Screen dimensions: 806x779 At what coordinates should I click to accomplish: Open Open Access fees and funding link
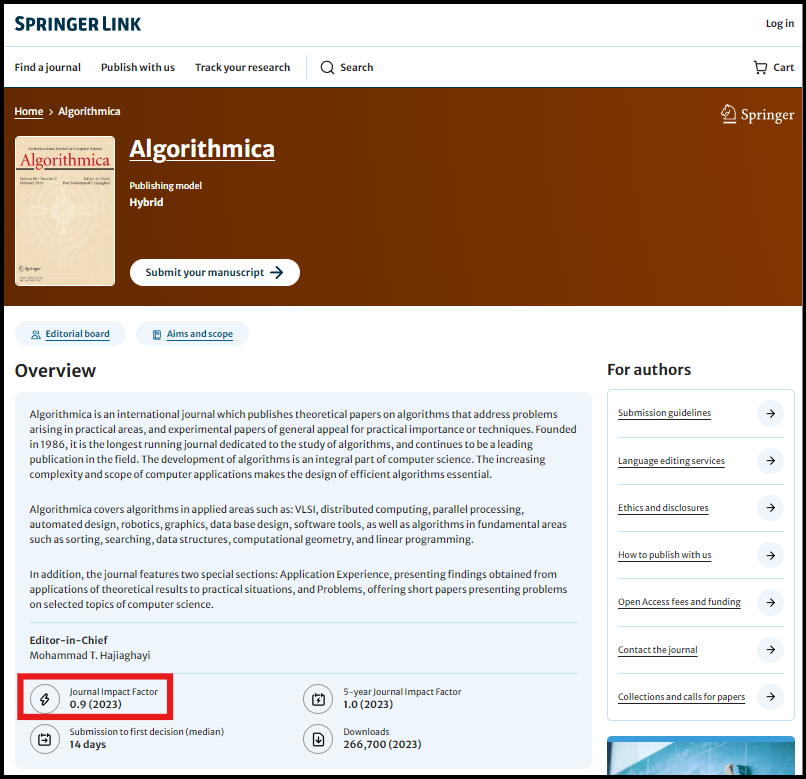[679, 602]
